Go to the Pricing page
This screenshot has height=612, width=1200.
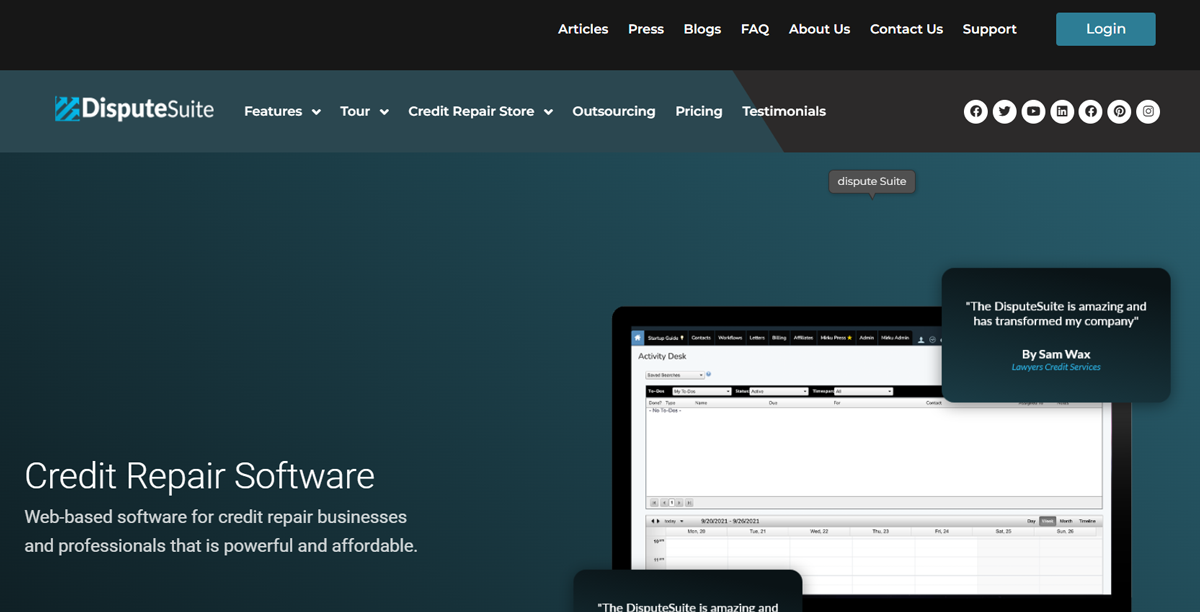tap(699, 111)
